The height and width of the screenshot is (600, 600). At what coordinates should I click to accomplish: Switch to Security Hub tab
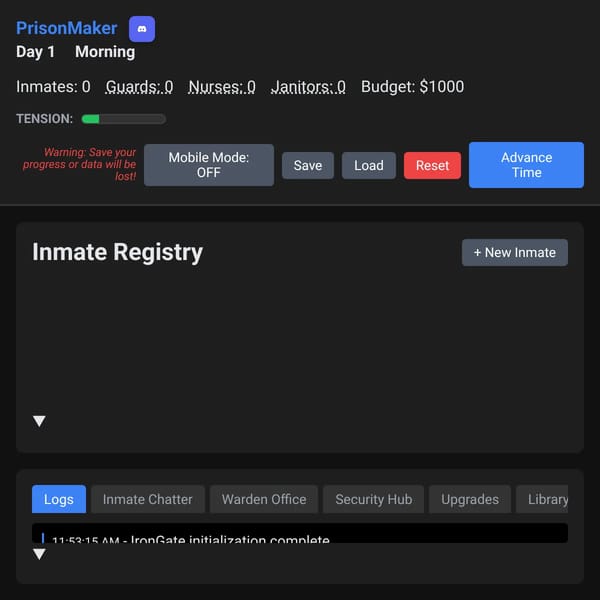pos(373,499)
